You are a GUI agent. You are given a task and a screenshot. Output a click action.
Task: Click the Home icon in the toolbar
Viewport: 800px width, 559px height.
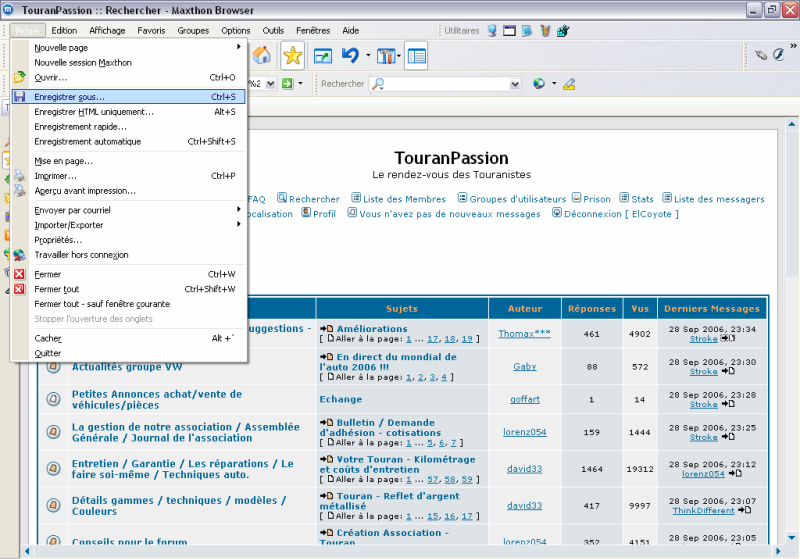[x=262, y=55]
